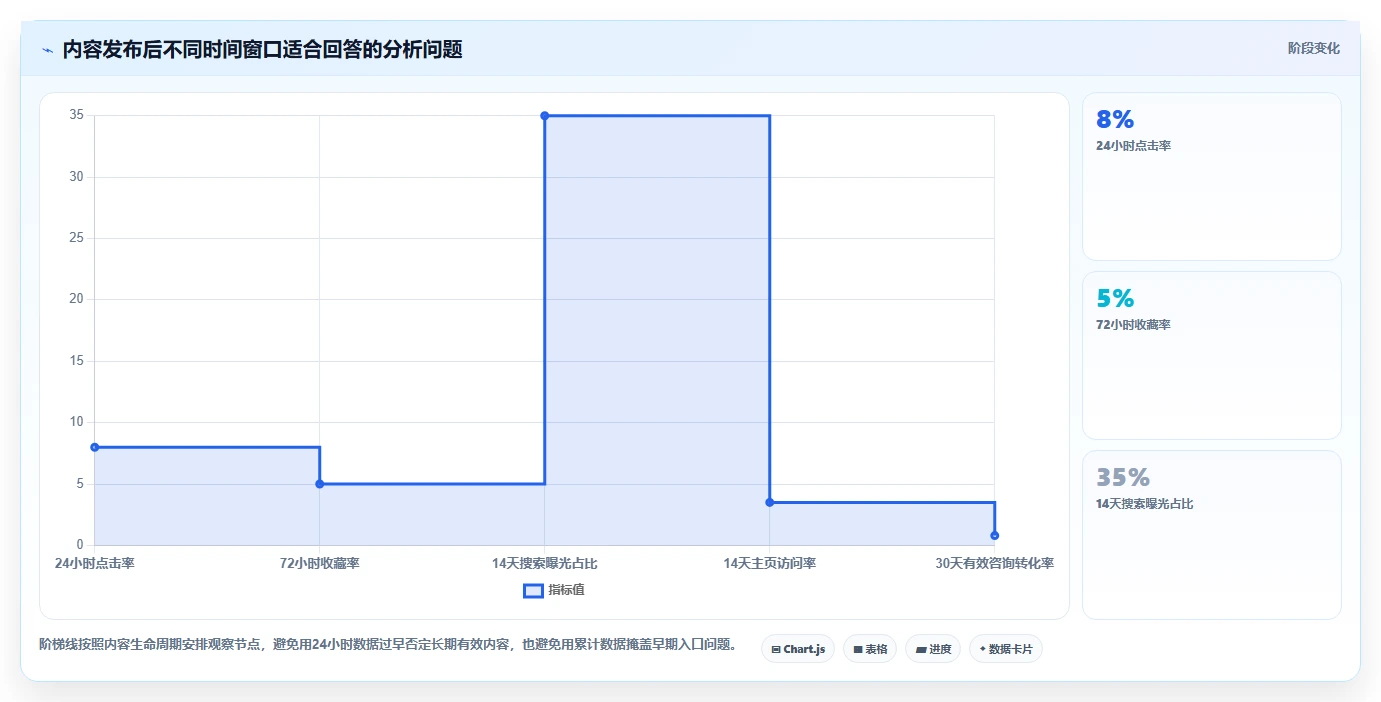The image size is (1381, 702).
Task: Open the 8% 24小时点击率 card
Action: (1211, 177)
